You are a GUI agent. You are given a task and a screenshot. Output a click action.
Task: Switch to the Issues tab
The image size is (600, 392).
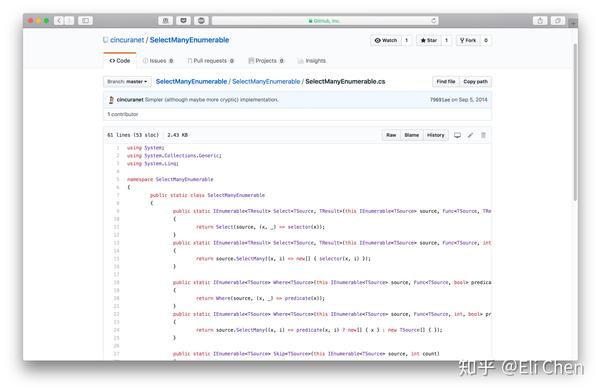[x=158, y=60]
